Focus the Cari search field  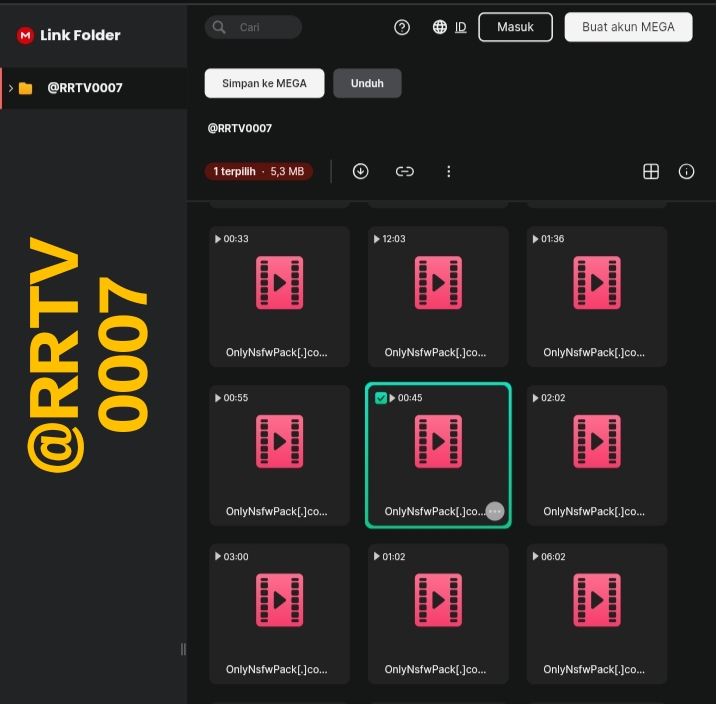[253, 27]
